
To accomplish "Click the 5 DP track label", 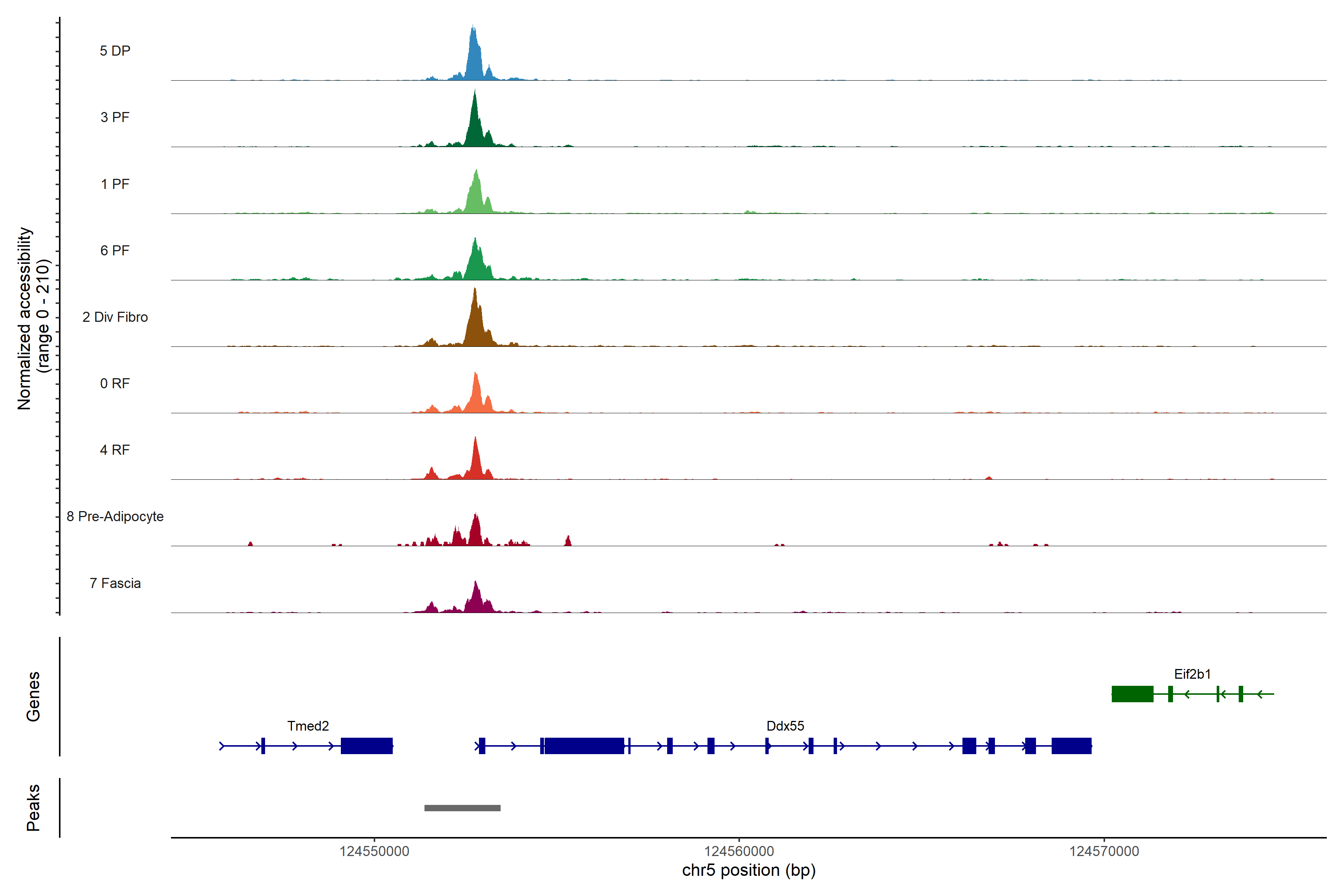I will 115,51.
